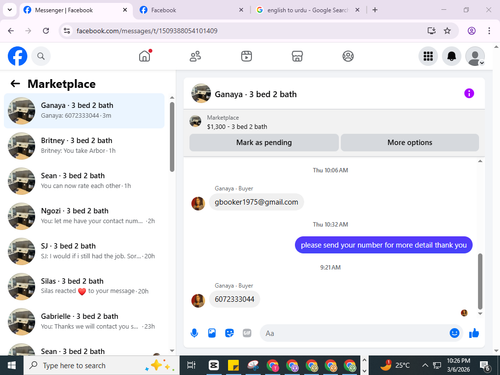Image resolution: width=500 pixels, height=375 pixels.
Task: Click the Facebook logo
Action: [17, 56]
